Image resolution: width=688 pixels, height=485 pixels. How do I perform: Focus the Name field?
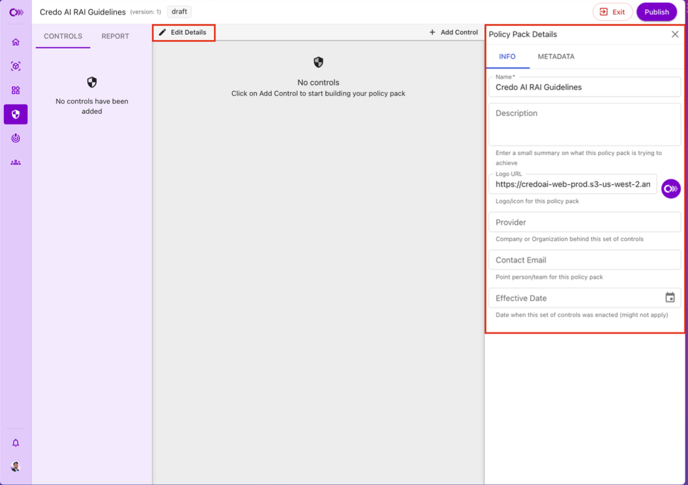585,87
